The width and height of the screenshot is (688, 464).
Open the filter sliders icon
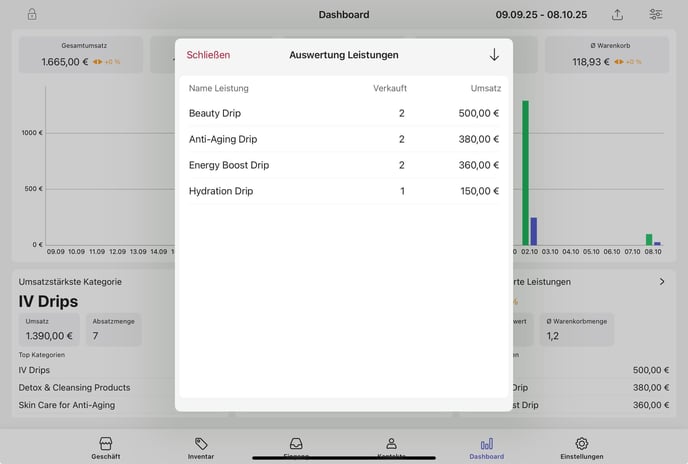(x=655, y=15)
